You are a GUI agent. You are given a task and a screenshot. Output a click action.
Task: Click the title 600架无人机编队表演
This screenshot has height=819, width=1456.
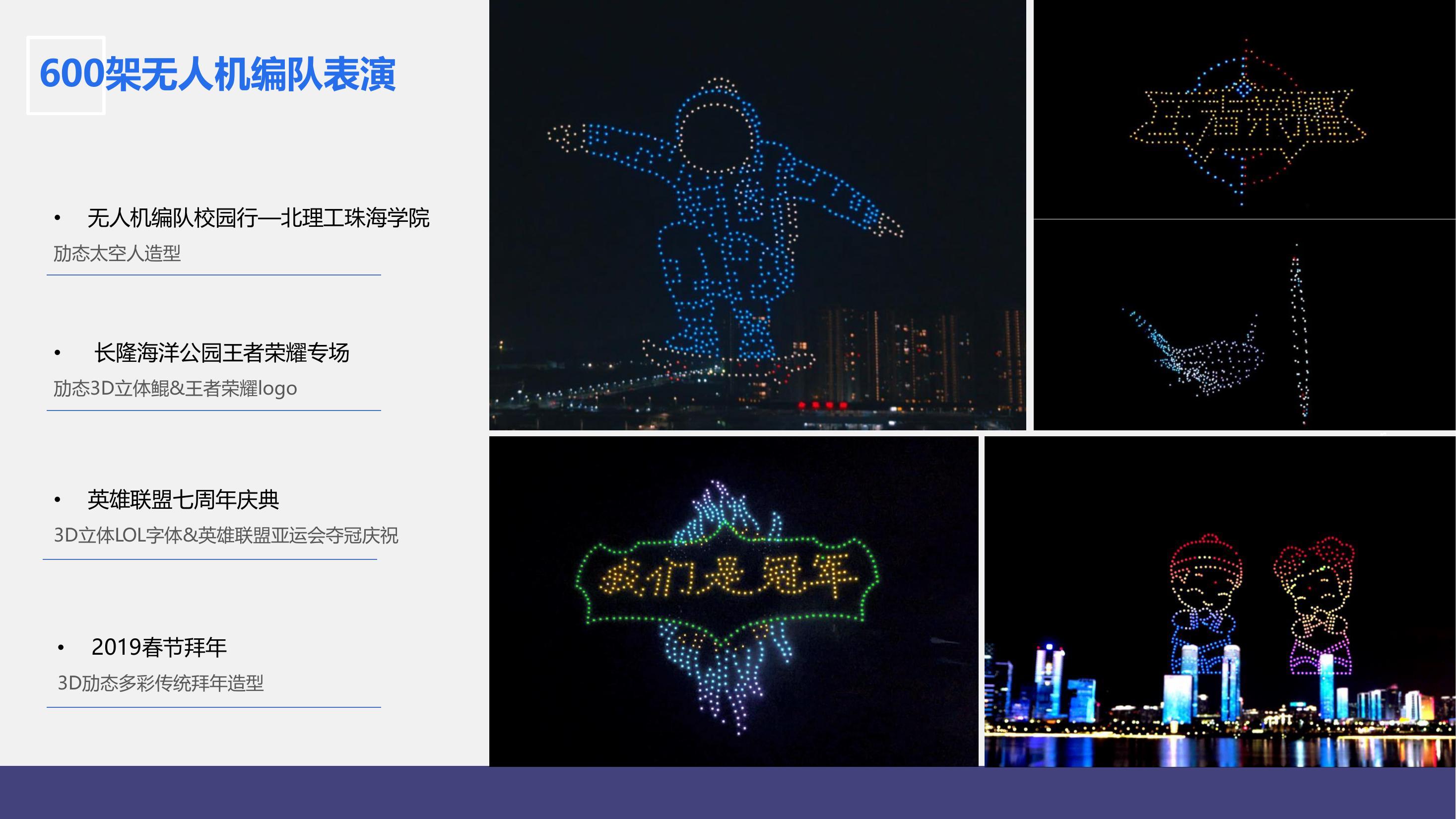click(x=217, y=74)
